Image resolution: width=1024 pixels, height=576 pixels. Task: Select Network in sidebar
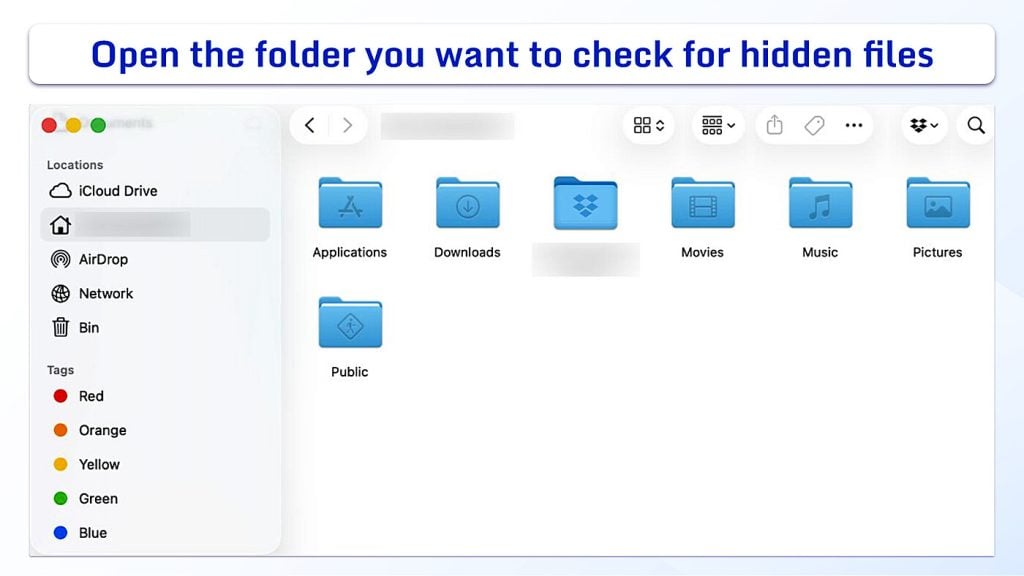point(155,293)
